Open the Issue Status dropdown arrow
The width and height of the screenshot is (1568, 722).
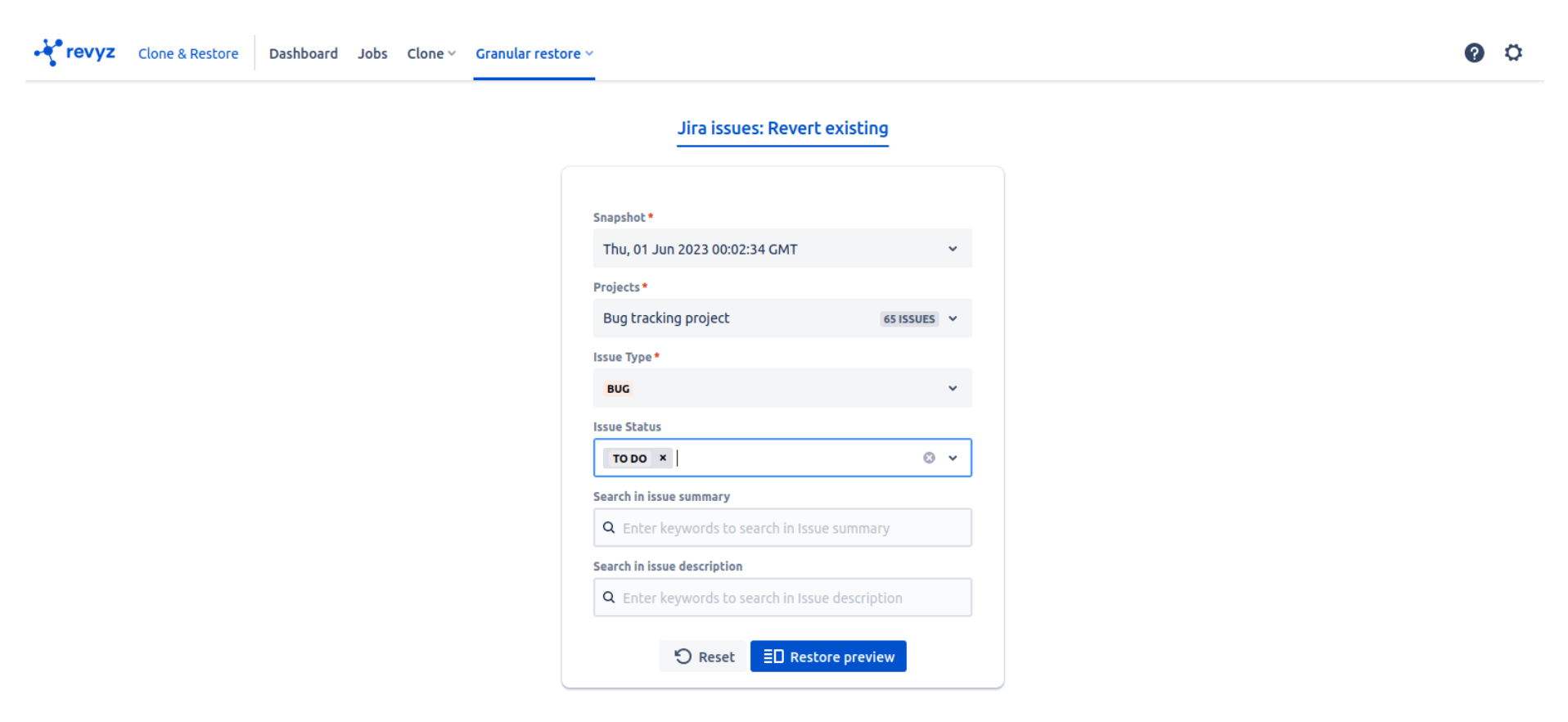pos(953,458)
